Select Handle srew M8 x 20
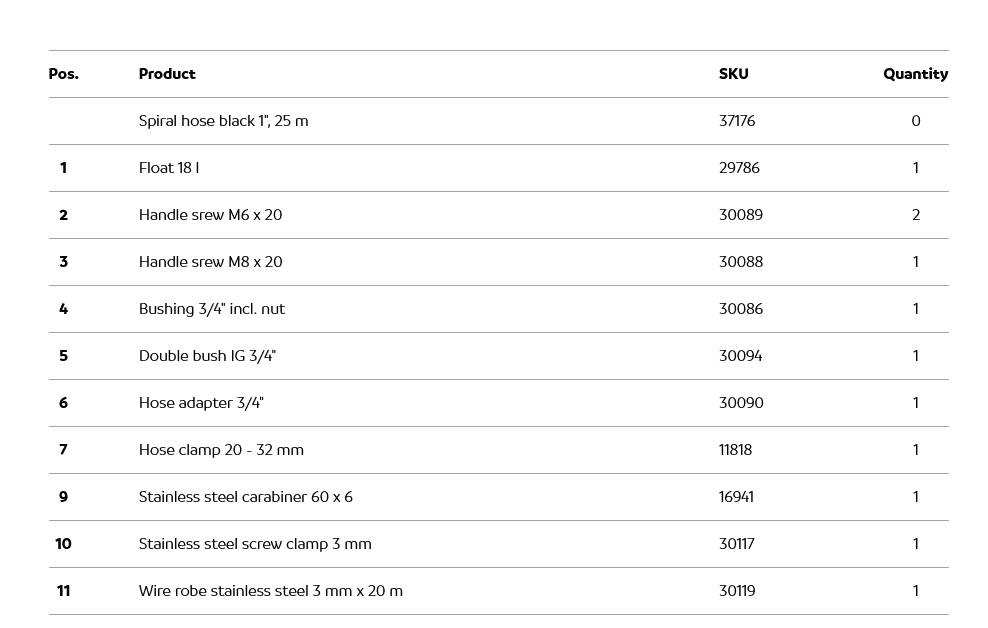The width and height of the screenshot is (988, 628). tap(210, 262)
